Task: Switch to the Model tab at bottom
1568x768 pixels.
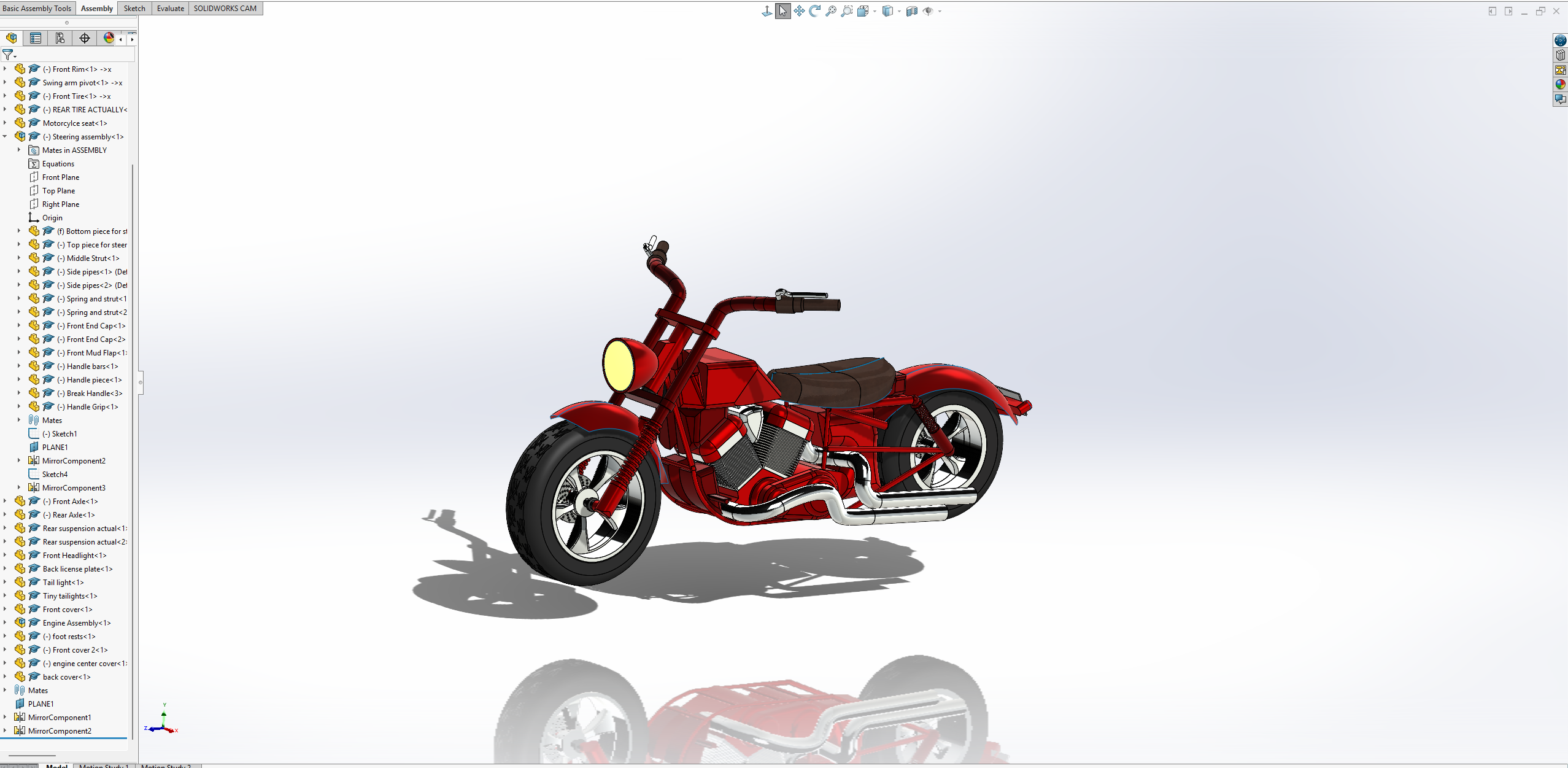Action: tap(56, 766)
